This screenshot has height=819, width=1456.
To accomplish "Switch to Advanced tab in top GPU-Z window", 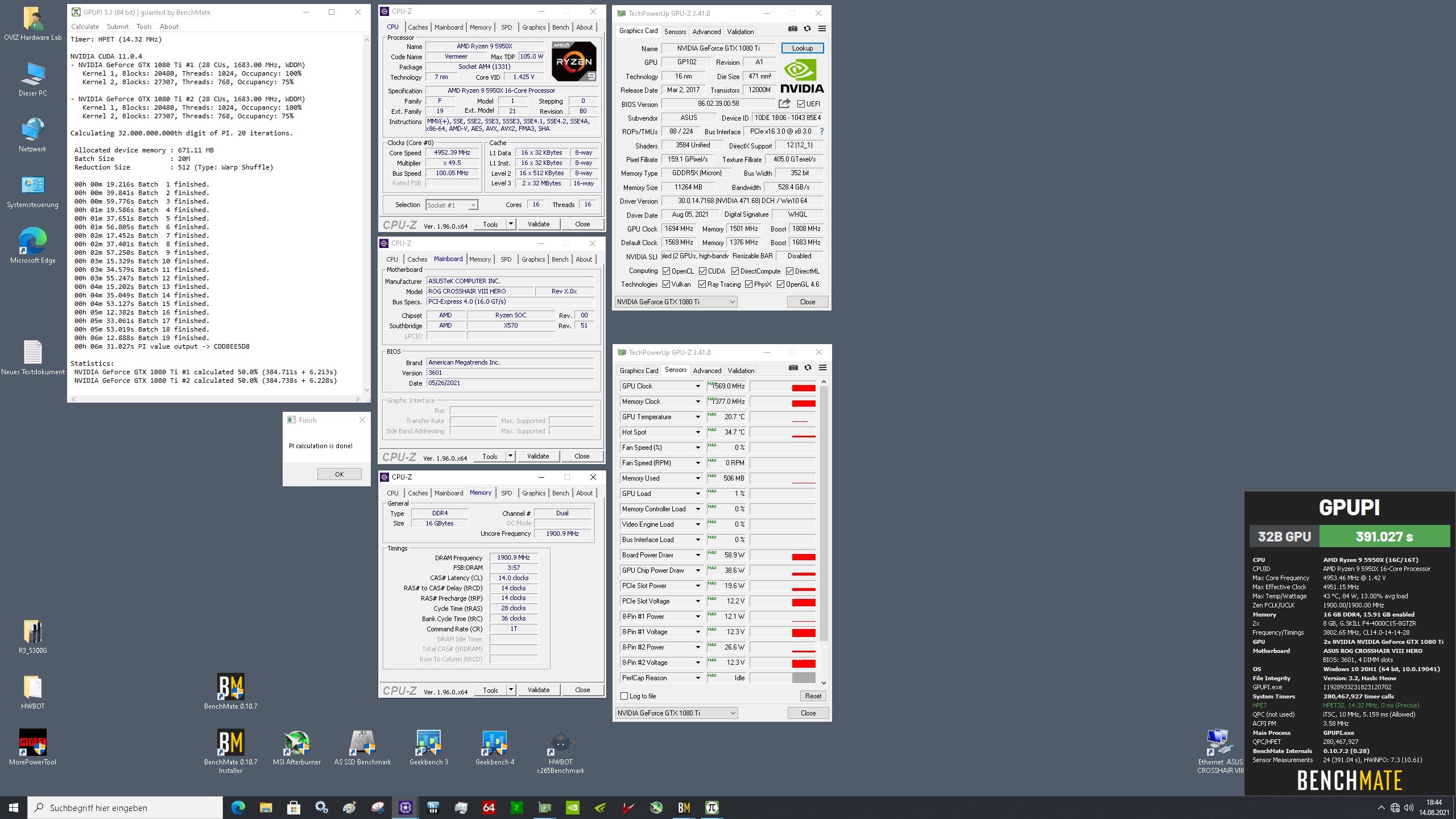I will click(706, 32).
